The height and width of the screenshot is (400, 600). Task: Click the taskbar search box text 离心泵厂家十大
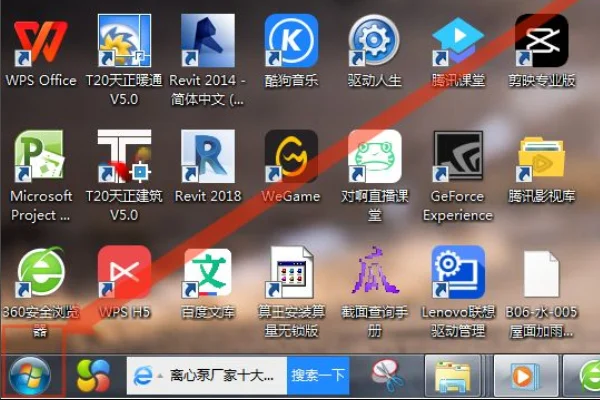(x=222, y=376)
